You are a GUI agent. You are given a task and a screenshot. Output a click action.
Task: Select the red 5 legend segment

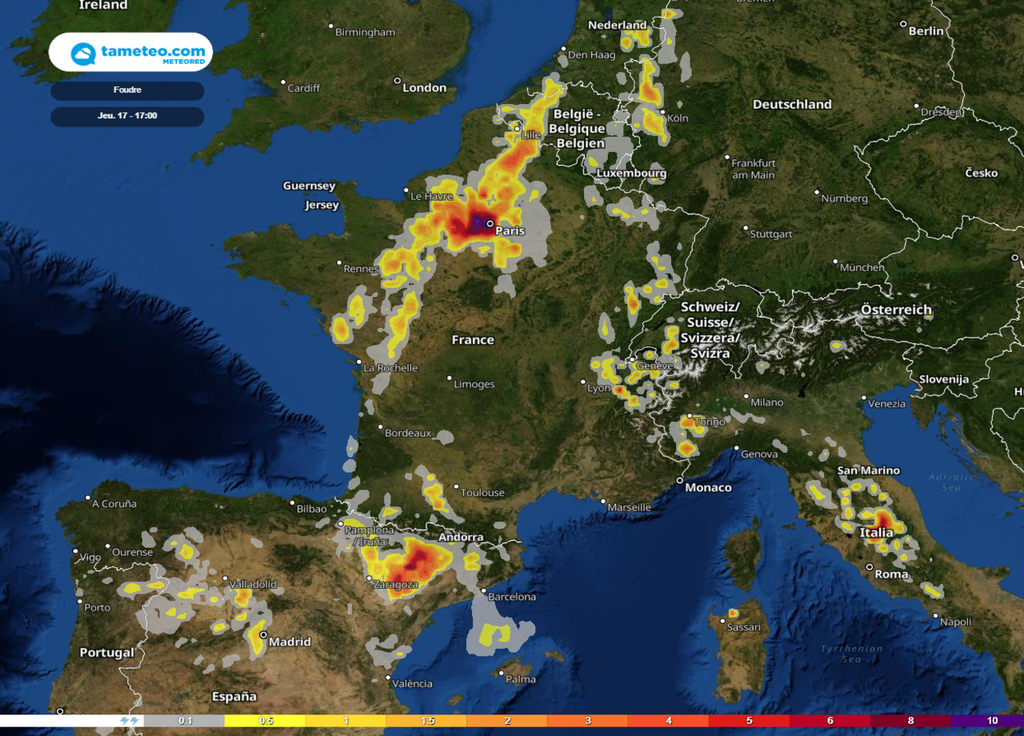pyautogui.click(x=749, y=721)
